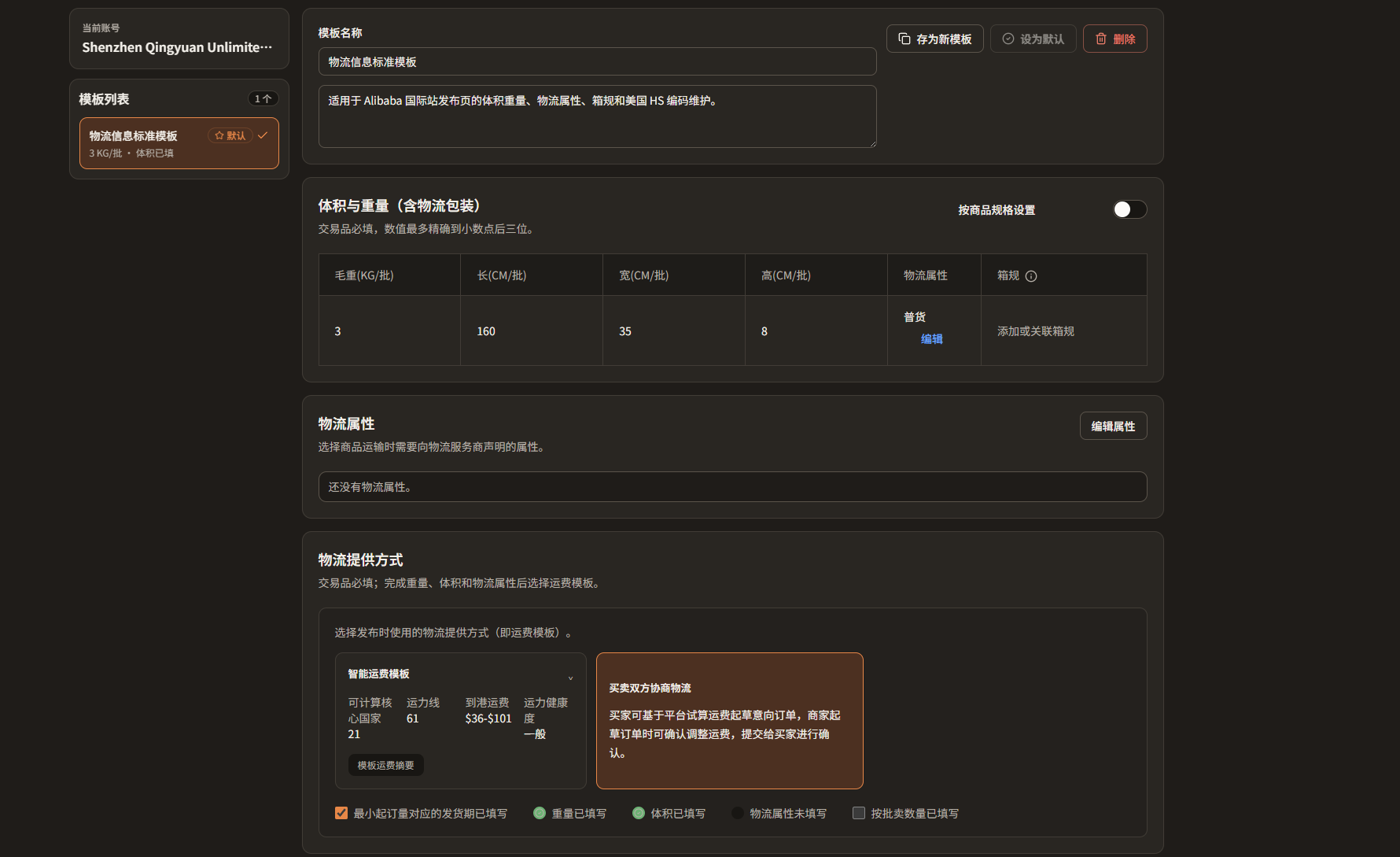This screenshot has width=1400, height=857.
Task: Click the 普货 attribute text
Action: pyautogui.click(x=915, y=317)
